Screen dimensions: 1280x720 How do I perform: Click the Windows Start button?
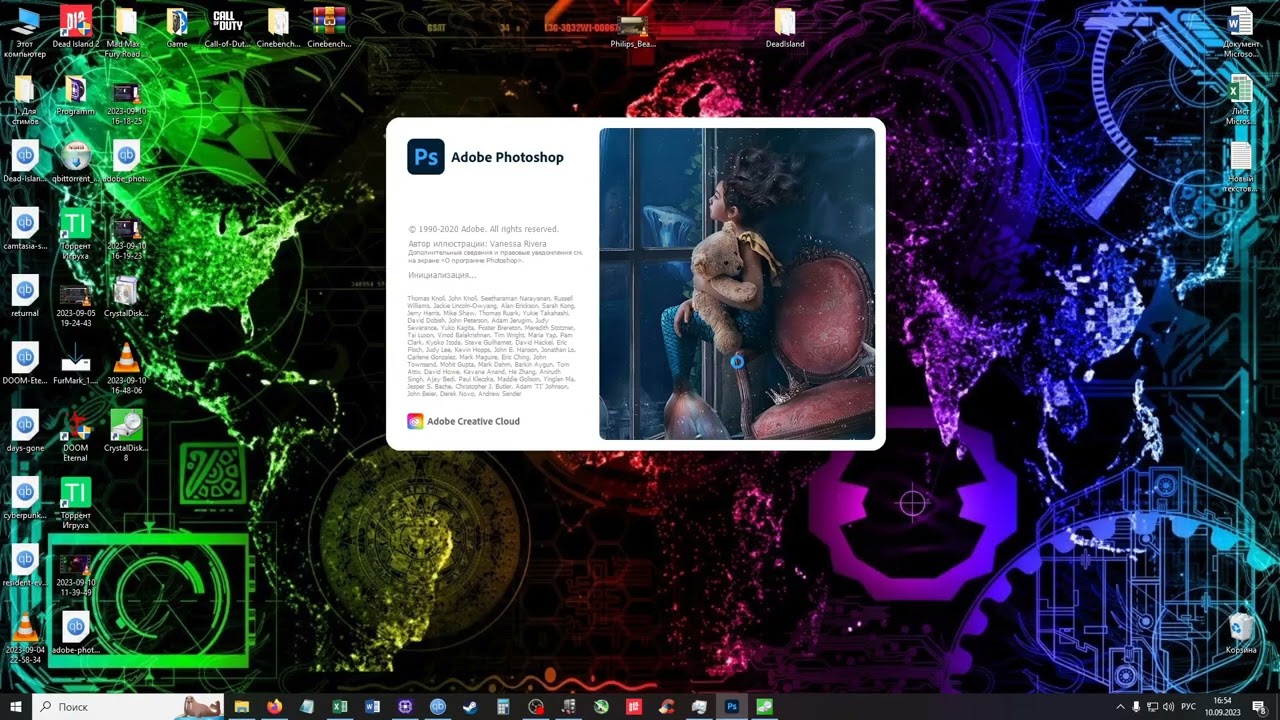coord(16,706)
